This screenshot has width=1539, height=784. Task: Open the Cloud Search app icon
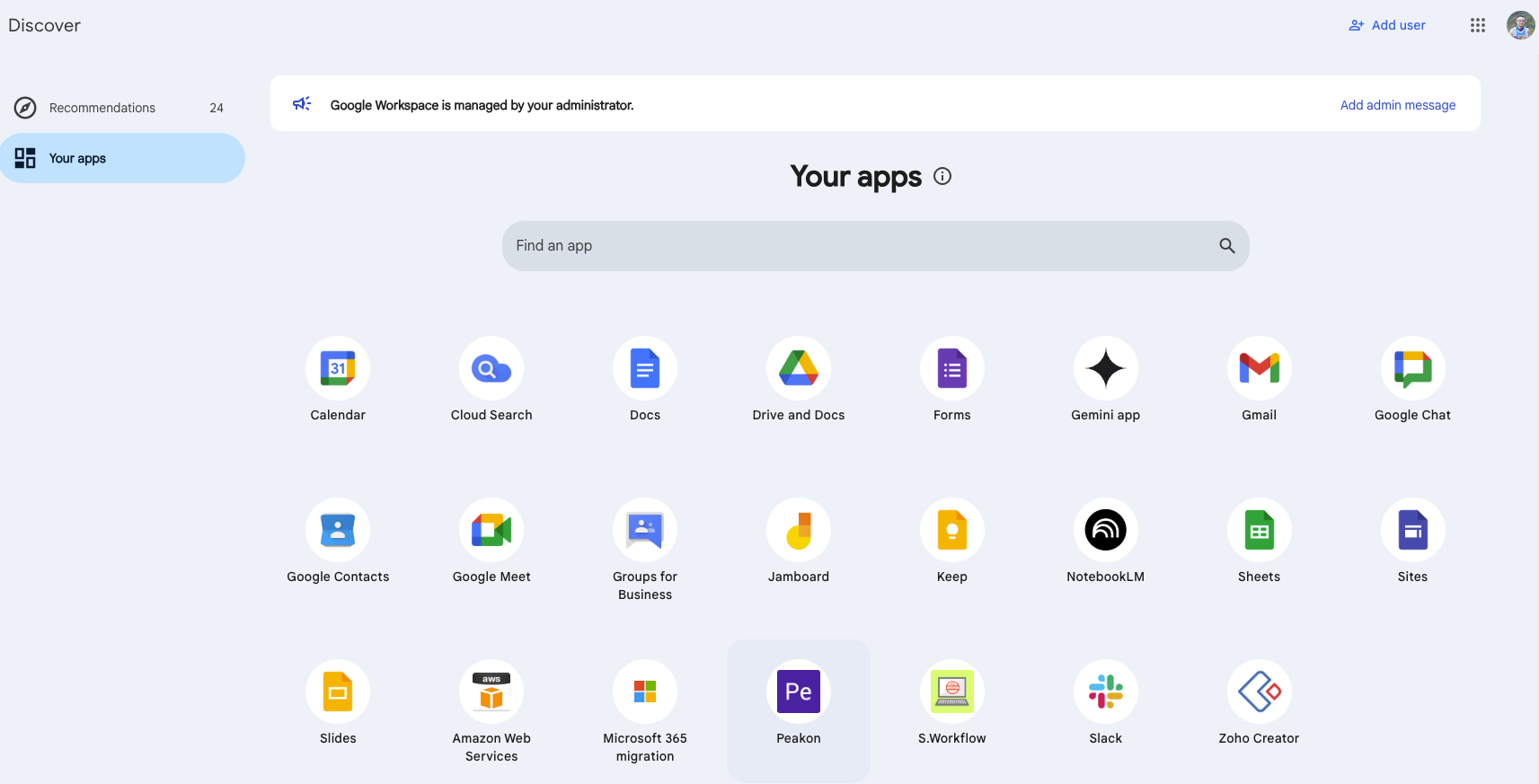pyautogui.click(x=491, y=368)
